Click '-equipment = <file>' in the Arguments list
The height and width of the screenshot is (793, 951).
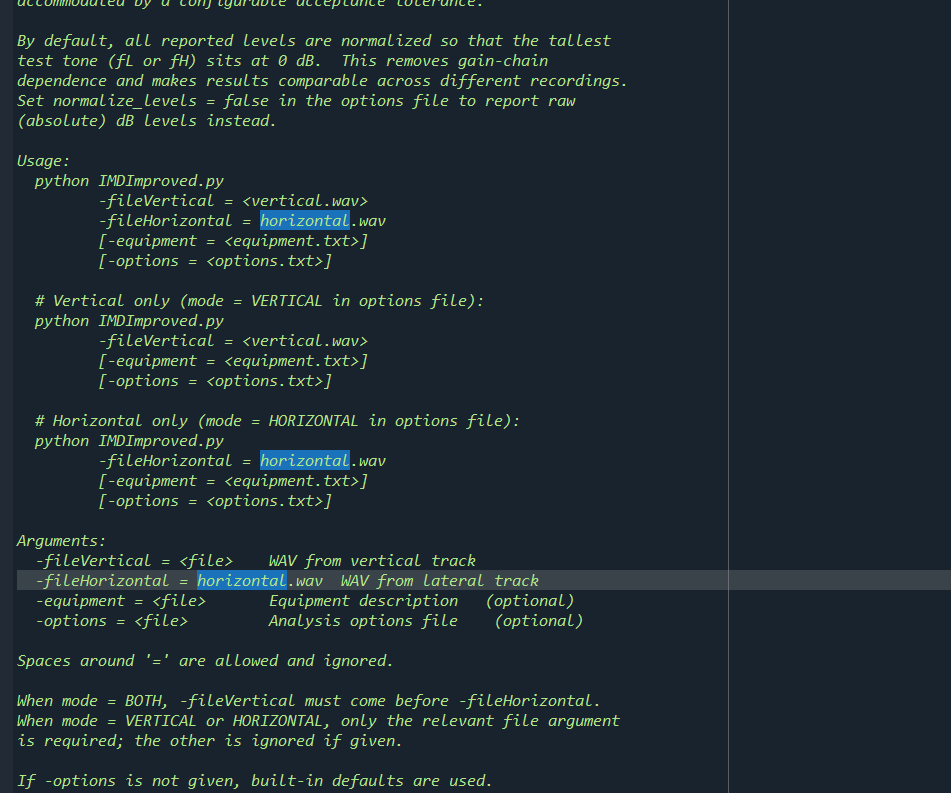coord(121,602)
